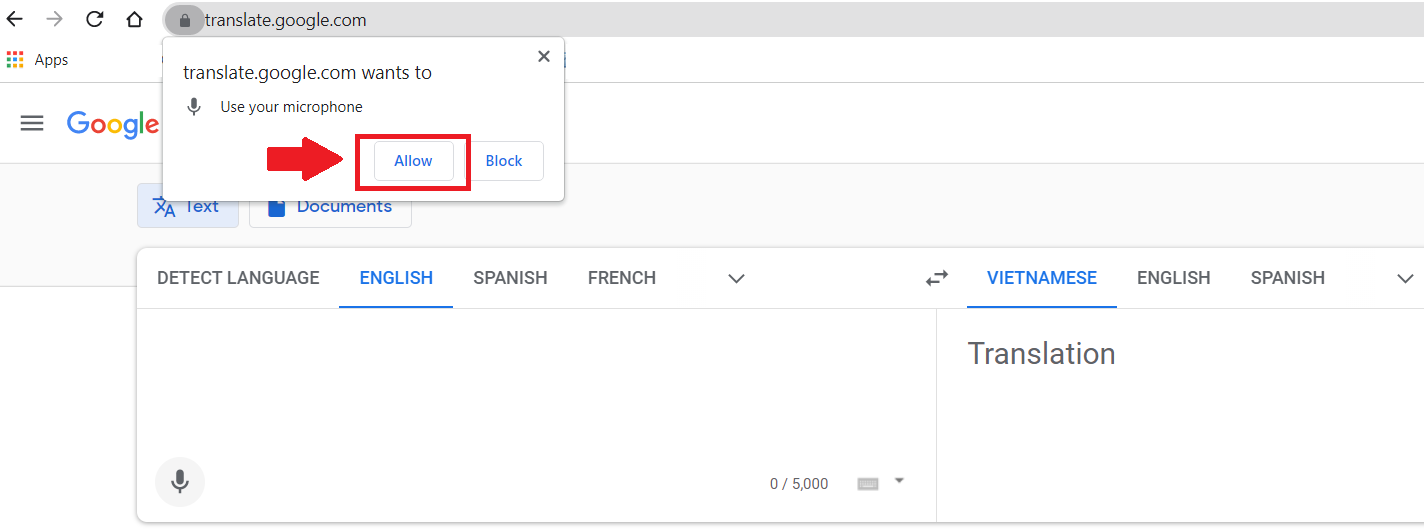
Task: Expand more target languages list
Action: (1405, 279)
